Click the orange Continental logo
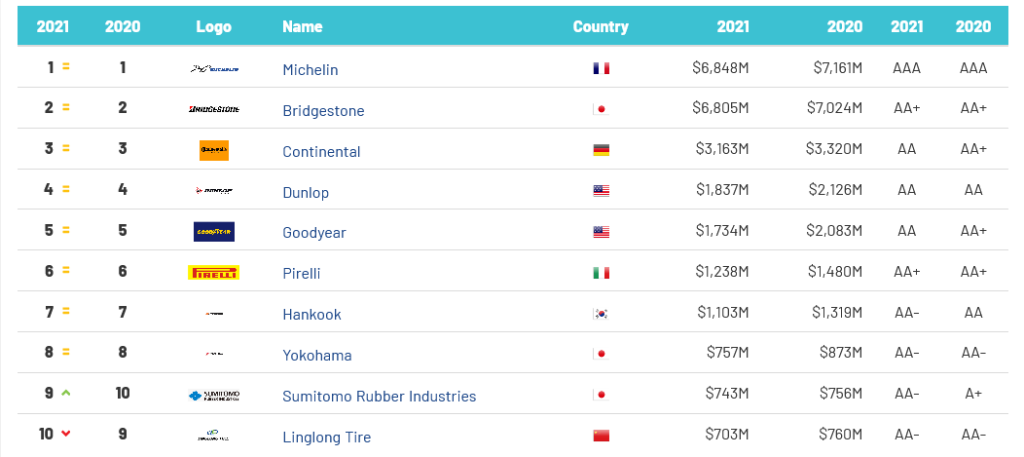 pyautogui.click(x=213, y=151)
